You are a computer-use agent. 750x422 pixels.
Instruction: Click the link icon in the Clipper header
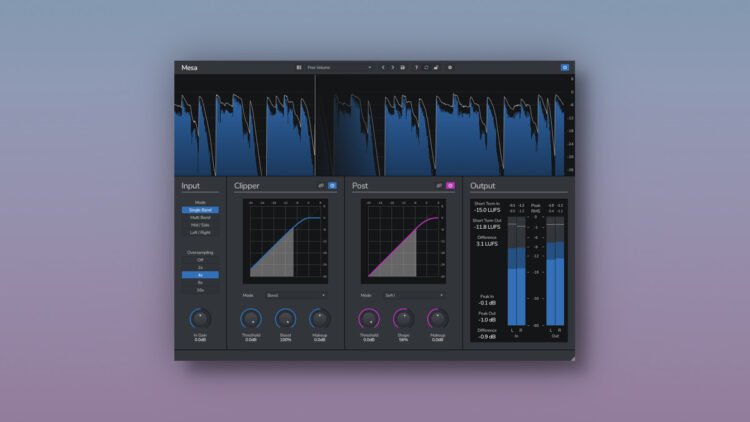321,186
